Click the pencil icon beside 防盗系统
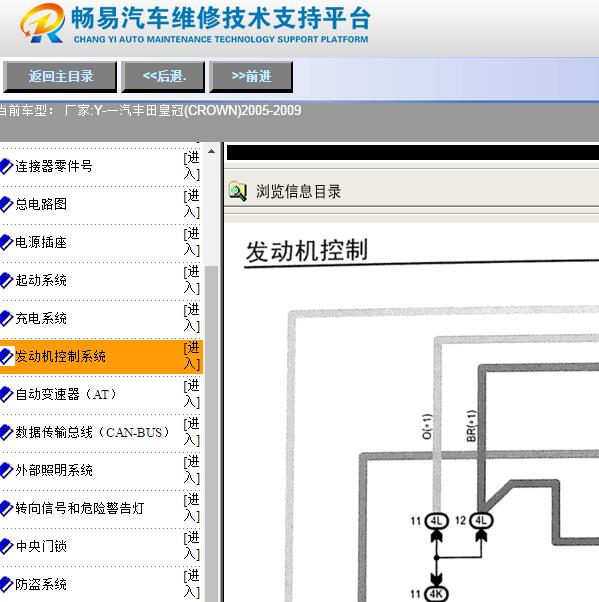599x602 pixels. point(6,584)
